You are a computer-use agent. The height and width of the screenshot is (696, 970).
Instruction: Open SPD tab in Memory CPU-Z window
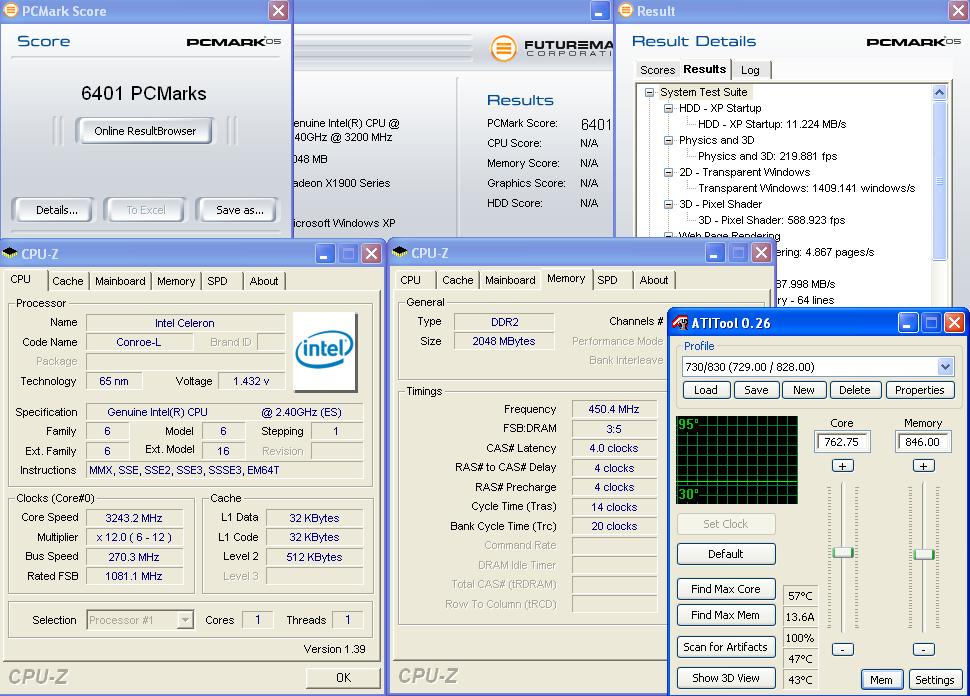(607, 280)
